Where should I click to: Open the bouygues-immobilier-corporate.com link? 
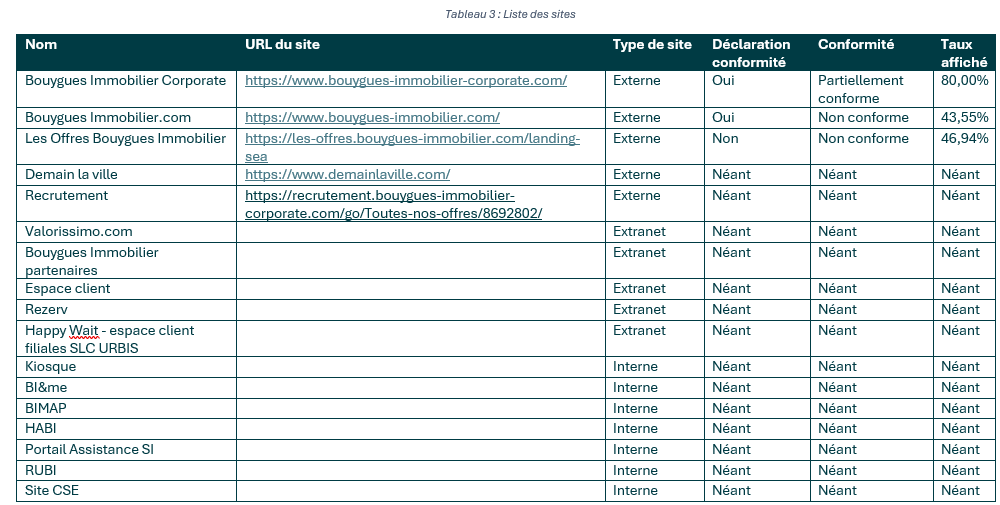click(x=406, y=80)
